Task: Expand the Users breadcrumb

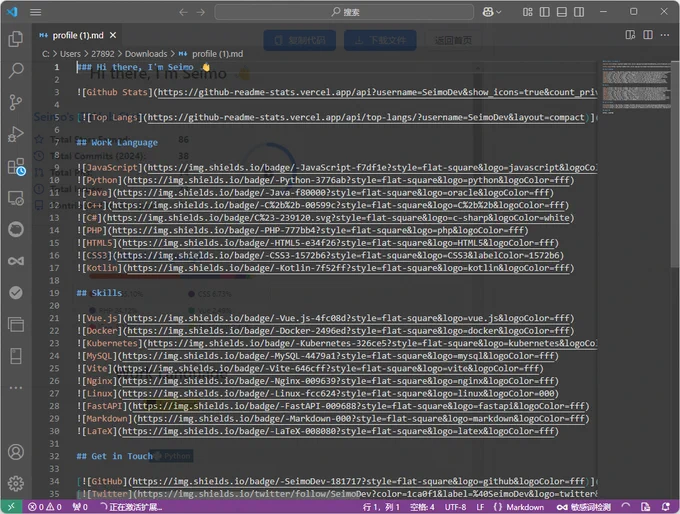Action: pyautogui.click(x=70, y=54)
